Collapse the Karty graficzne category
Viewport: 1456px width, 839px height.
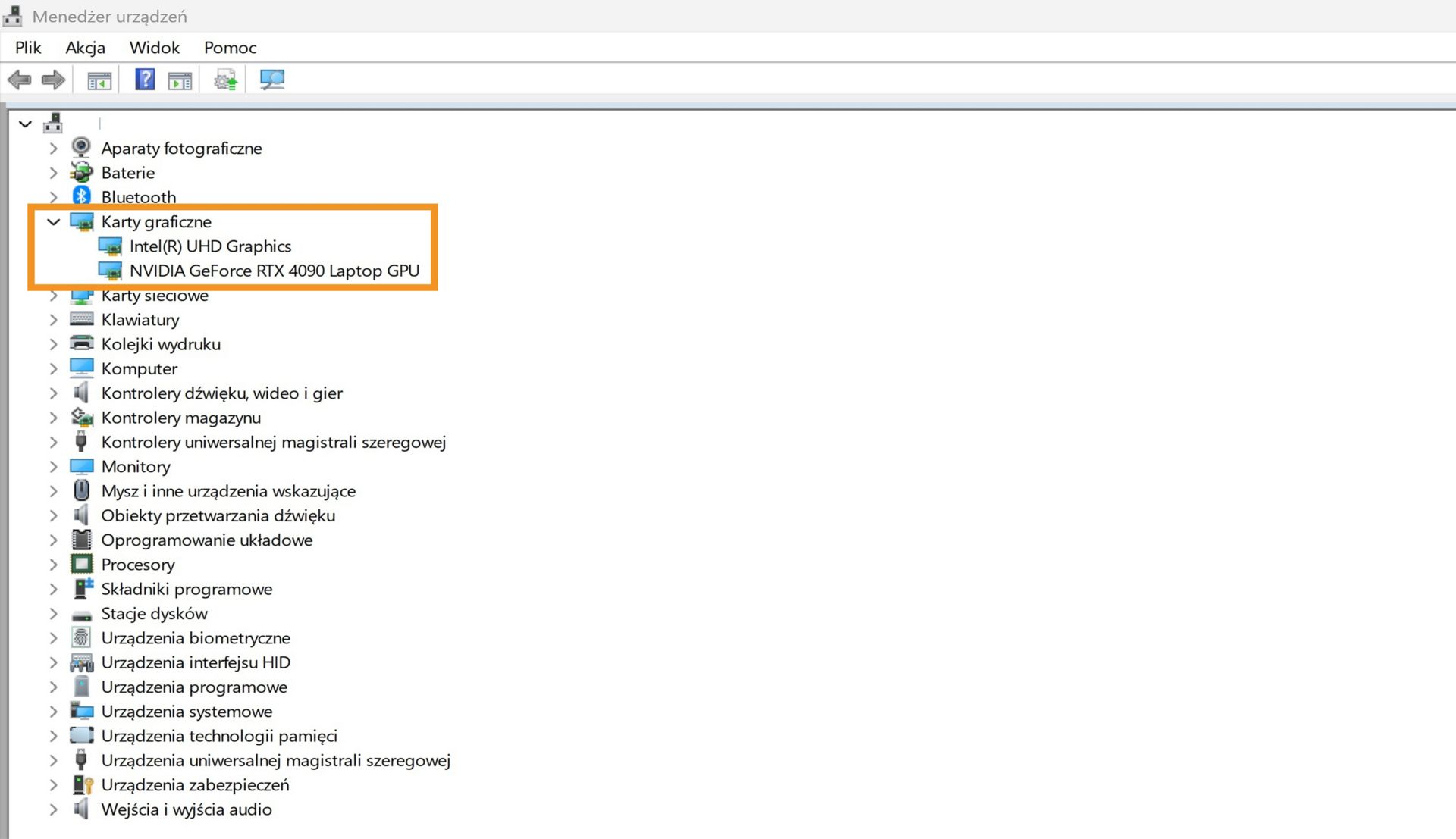[53, 222]
